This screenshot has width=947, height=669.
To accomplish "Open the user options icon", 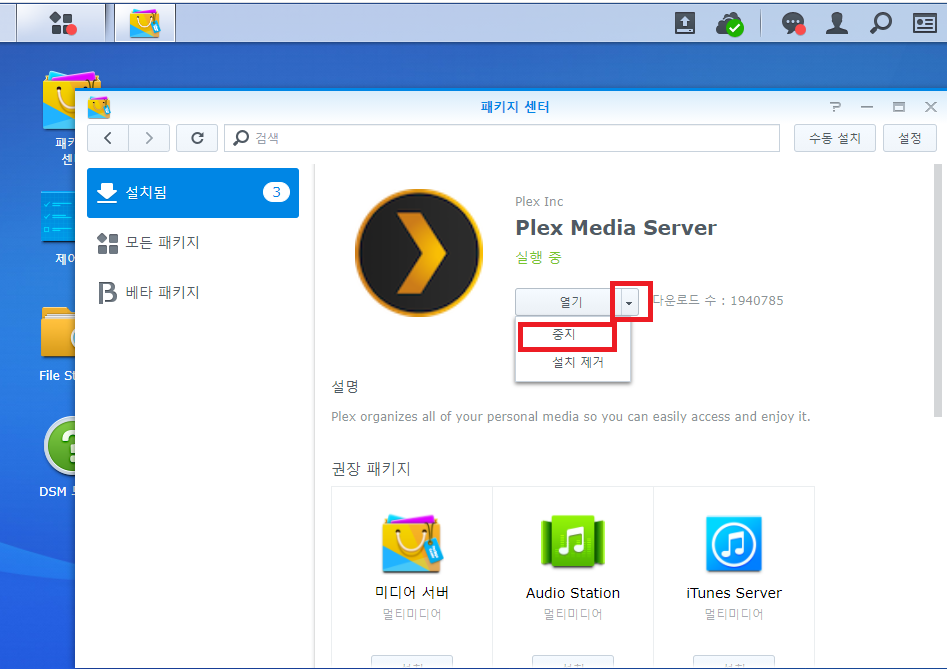I will [x=836, y=23].
